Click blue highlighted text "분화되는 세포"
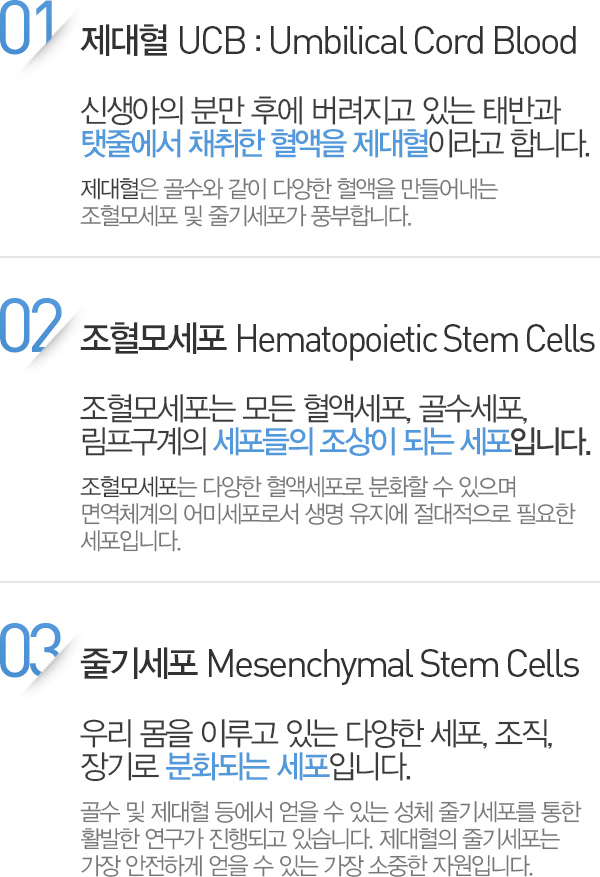This screenshot has height=877, width=600. coord(247,767)
